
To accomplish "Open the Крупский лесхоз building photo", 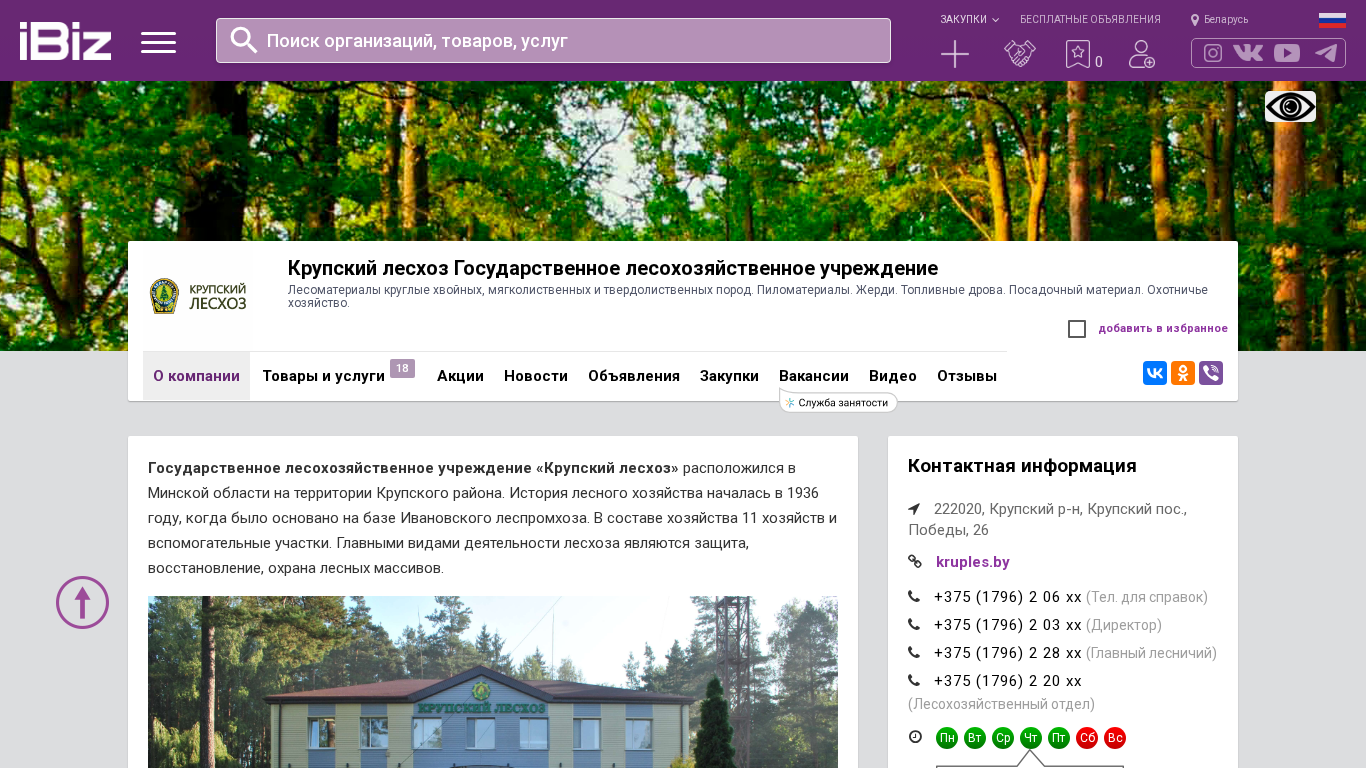I will pyautogui.click(x=493, y=682).
